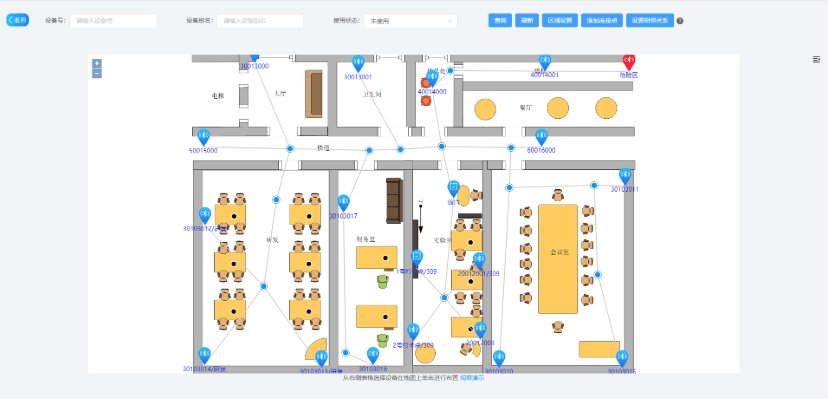Select beacon marker 30013001

(358, 63)
